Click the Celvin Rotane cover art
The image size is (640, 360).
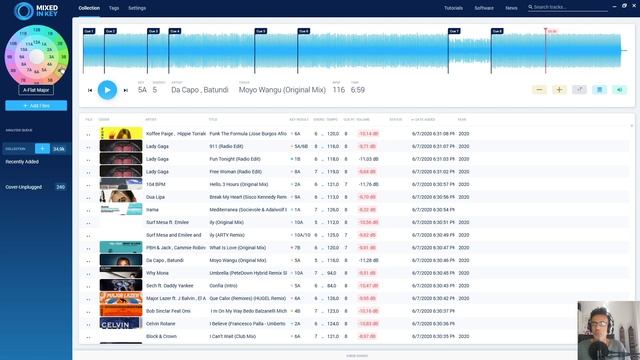121,323
